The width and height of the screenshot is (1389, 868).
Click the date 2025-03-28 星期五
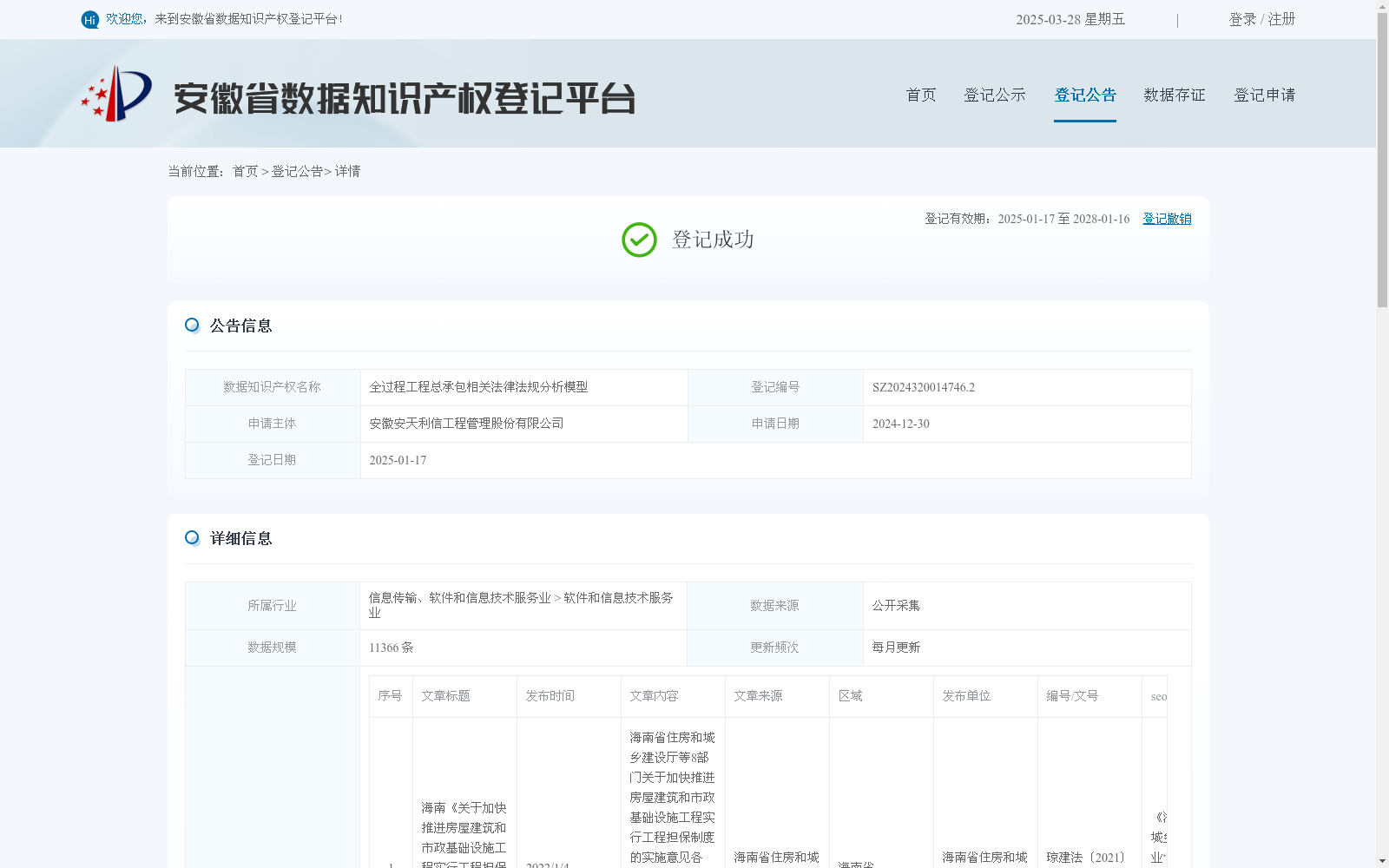tap(1070, 19)
